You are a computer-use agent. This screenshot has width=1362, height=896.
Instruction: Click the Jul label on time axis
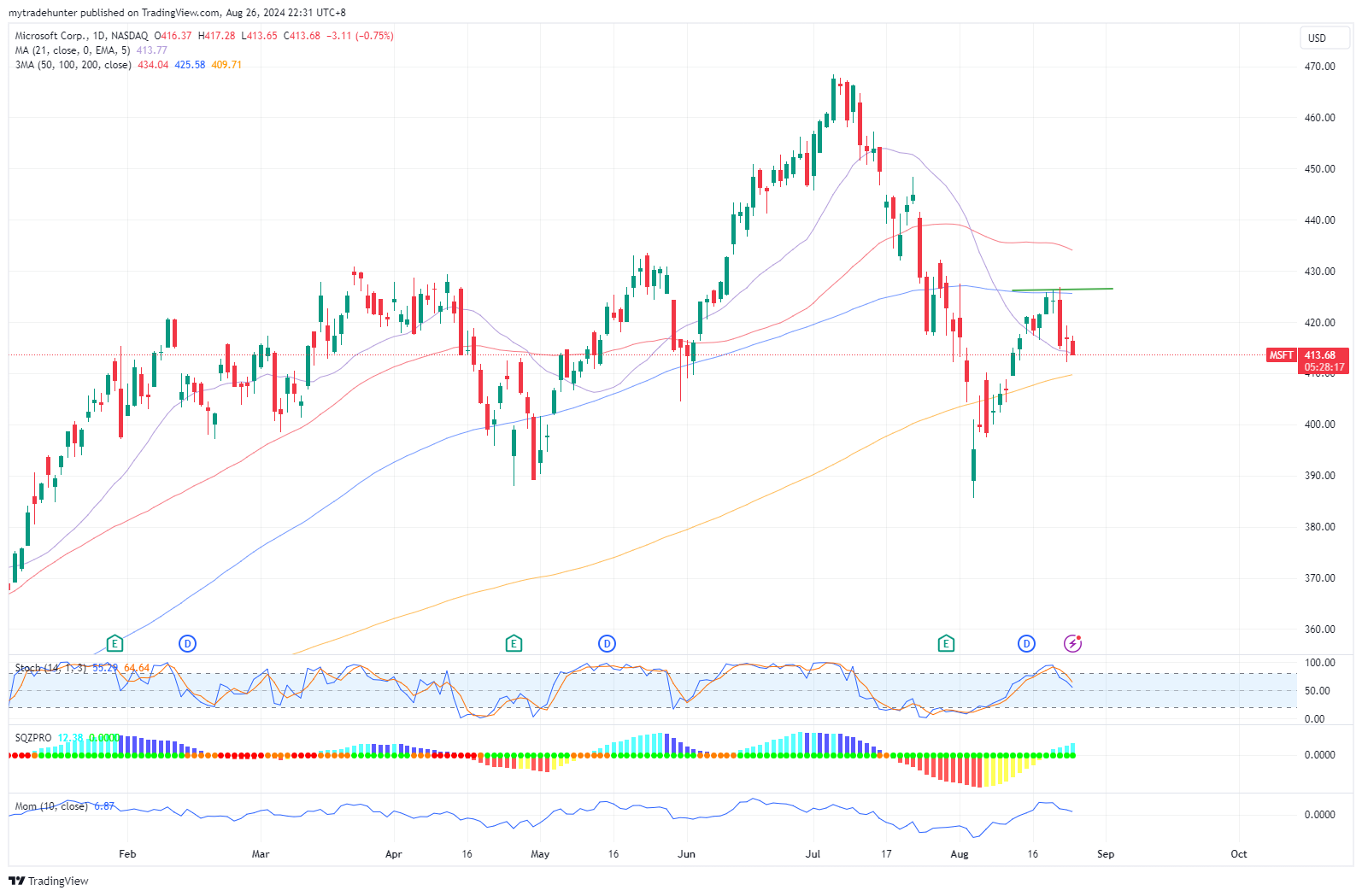(813, 854)
